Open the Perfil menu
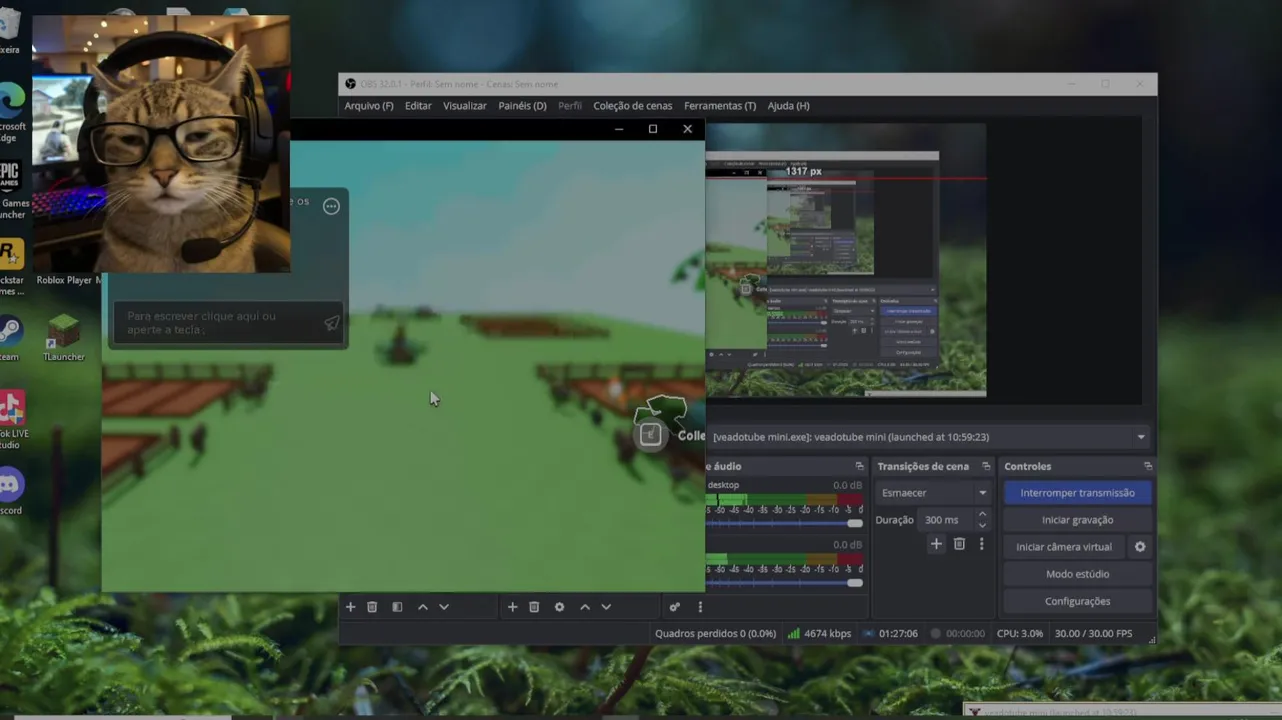 point(570,106)
